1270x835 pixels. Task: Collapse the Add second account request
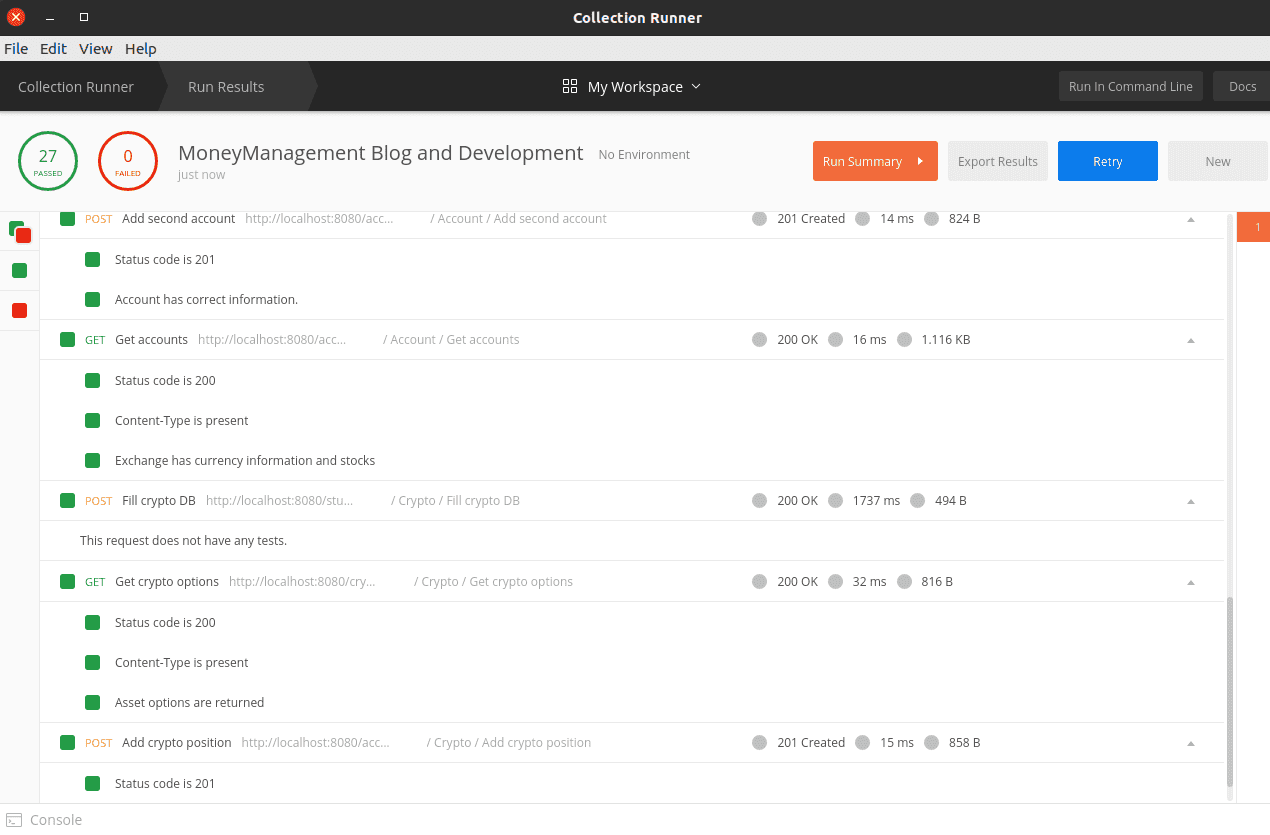click(x=1190, y=219)
